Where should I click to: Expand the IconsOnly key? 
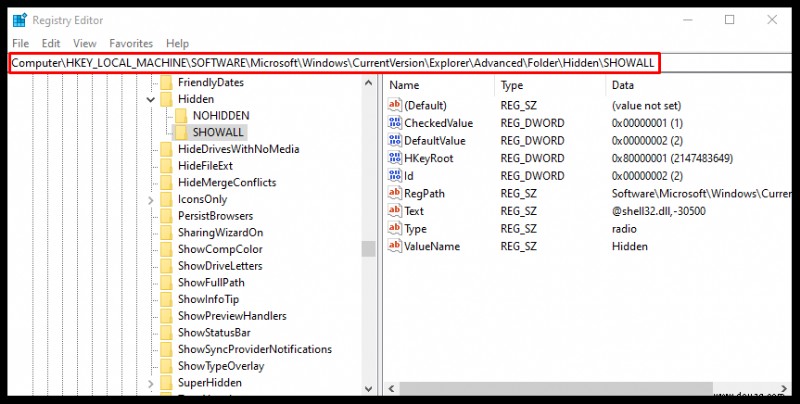click(x=151, y=200)
